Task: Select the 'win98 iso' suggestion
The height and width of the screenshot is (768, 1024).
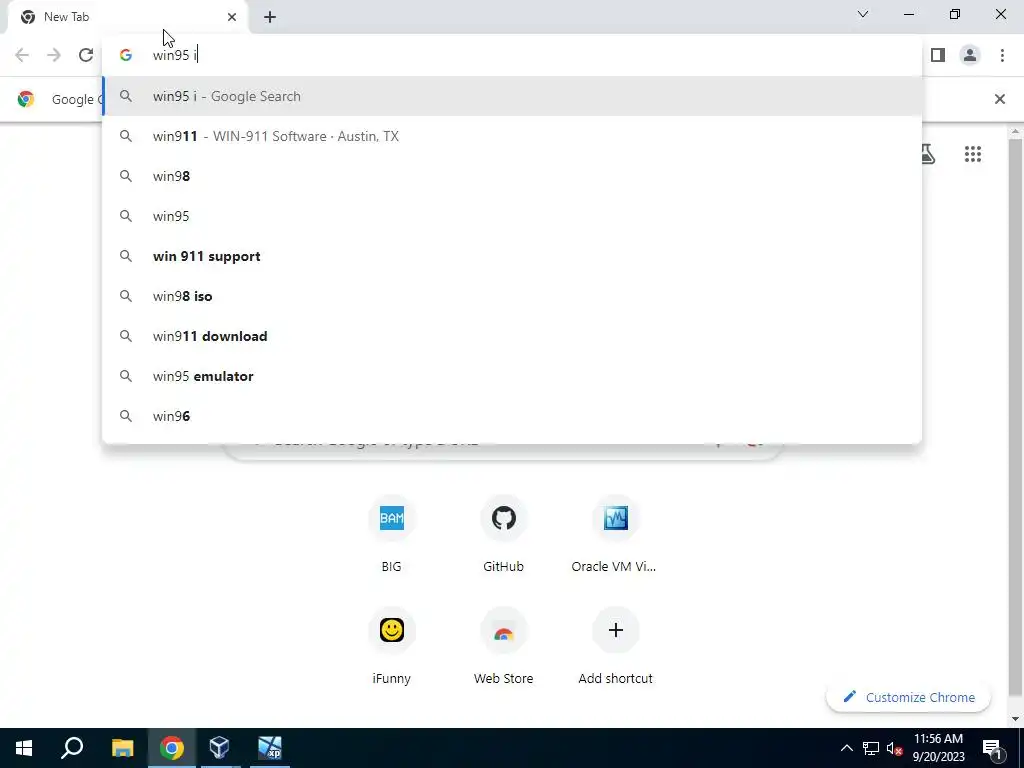Action: pos(512,296)
